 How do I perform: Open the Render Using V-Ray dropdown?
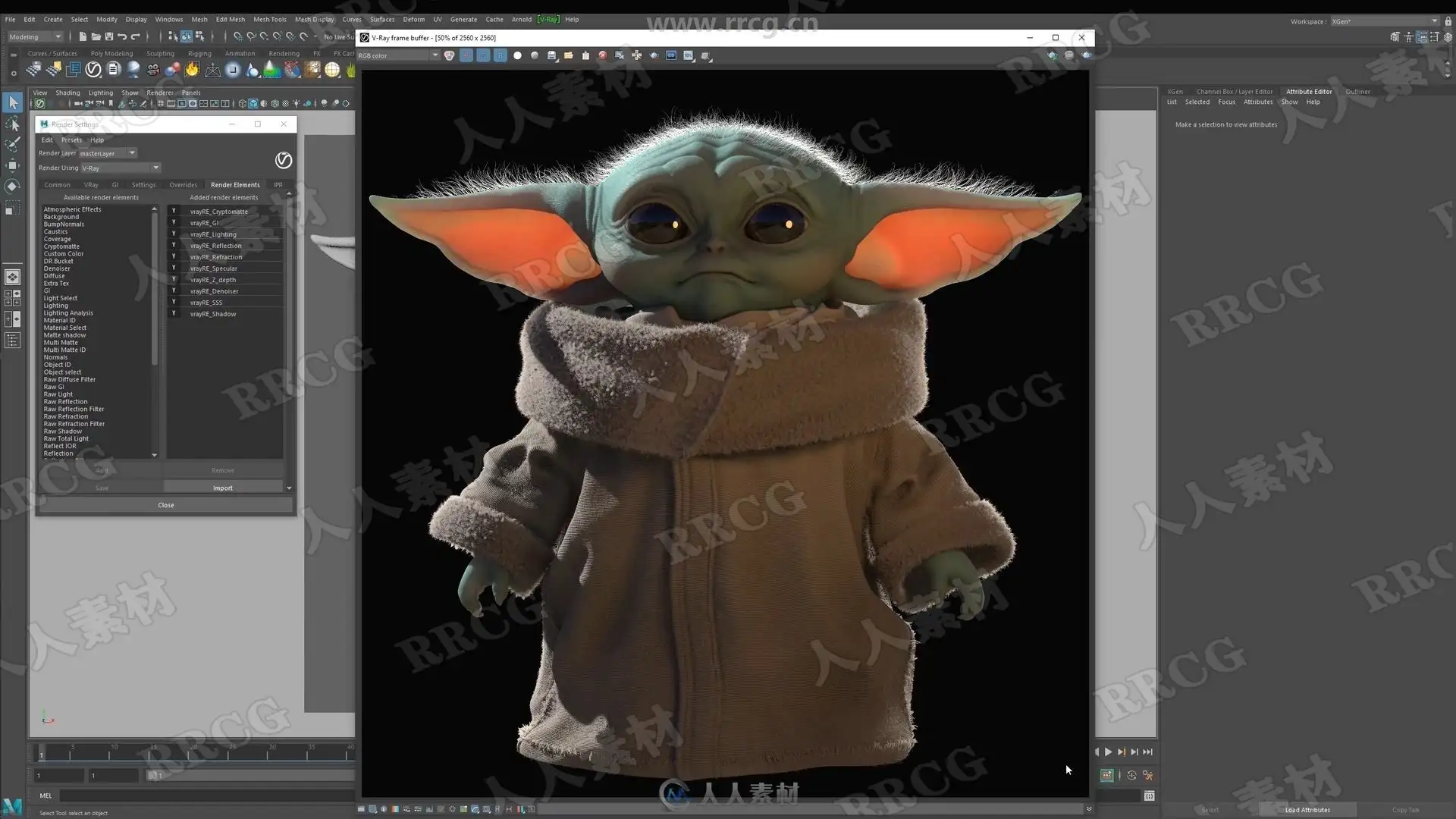[x=121, y=168]
